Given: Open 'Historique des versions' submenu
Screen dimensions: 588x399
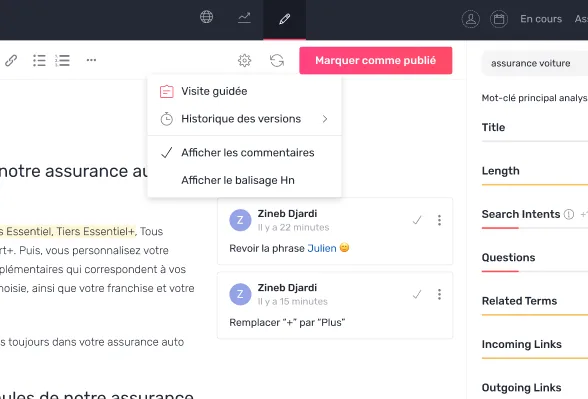Looking at the screenshot, I should point(244,119).
